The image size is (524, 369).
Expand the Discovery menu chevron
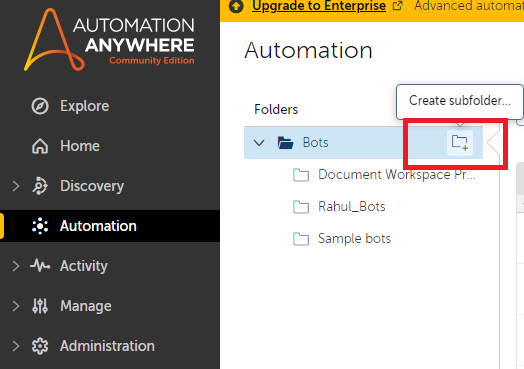tap(15, 186)
